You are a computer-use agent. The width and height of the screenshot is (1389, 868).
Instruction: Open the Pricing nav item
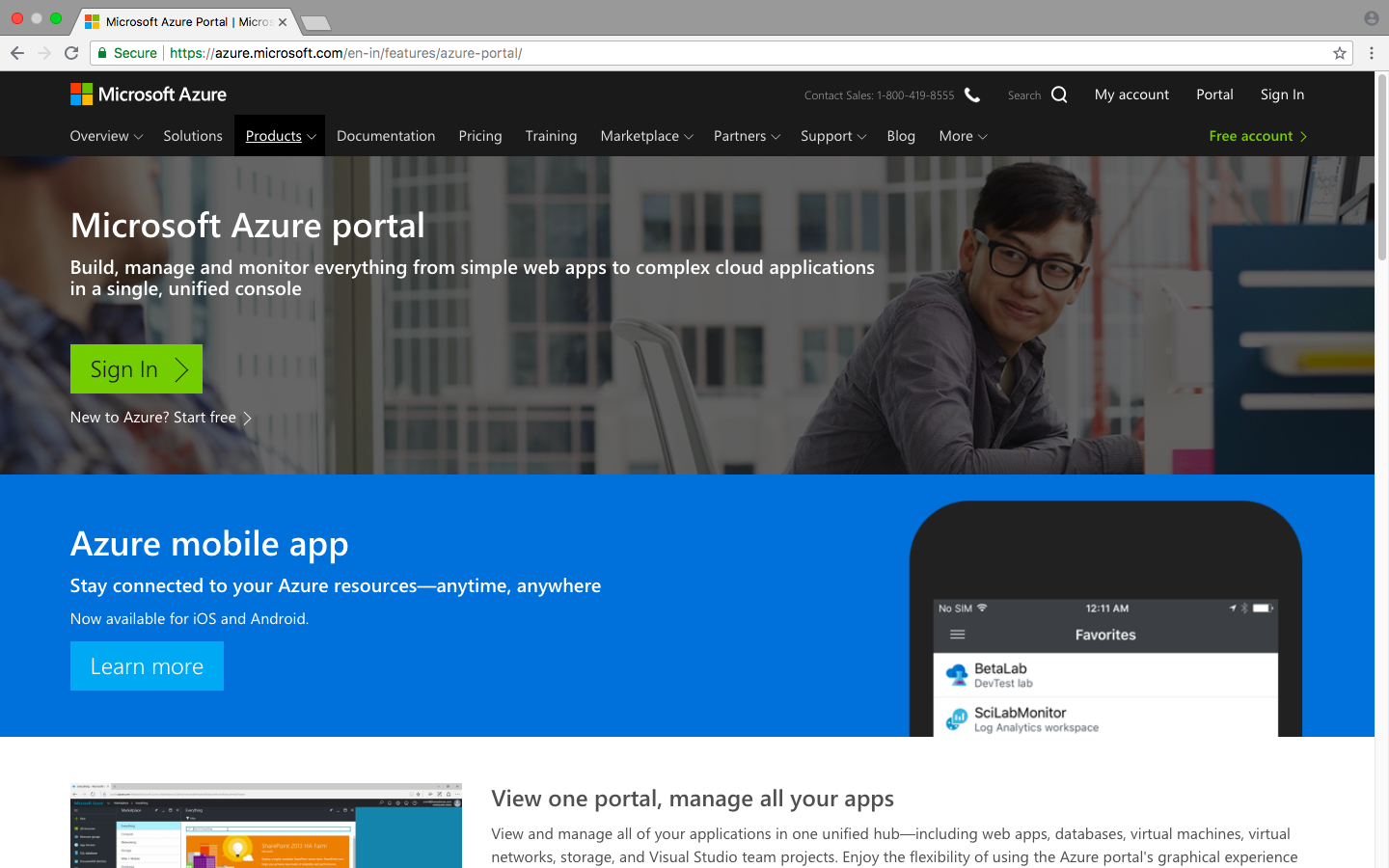[480, 136]
